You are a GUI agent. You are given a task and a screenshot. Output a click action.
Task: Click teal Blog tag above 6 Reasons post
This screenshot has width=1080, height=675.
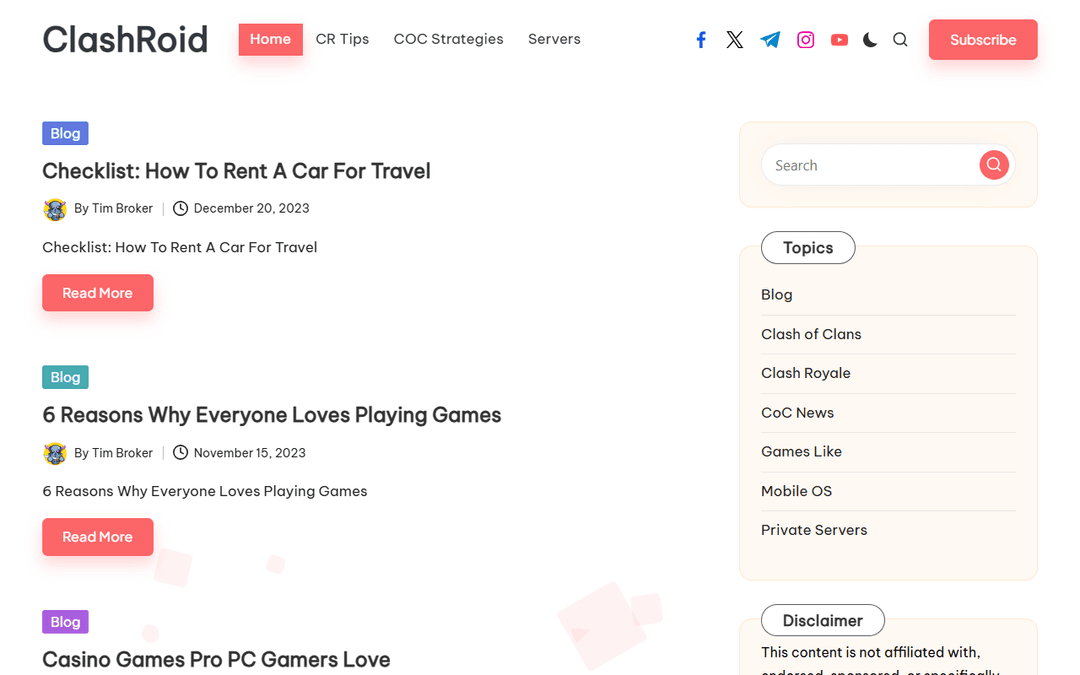[x=65, y=377]
